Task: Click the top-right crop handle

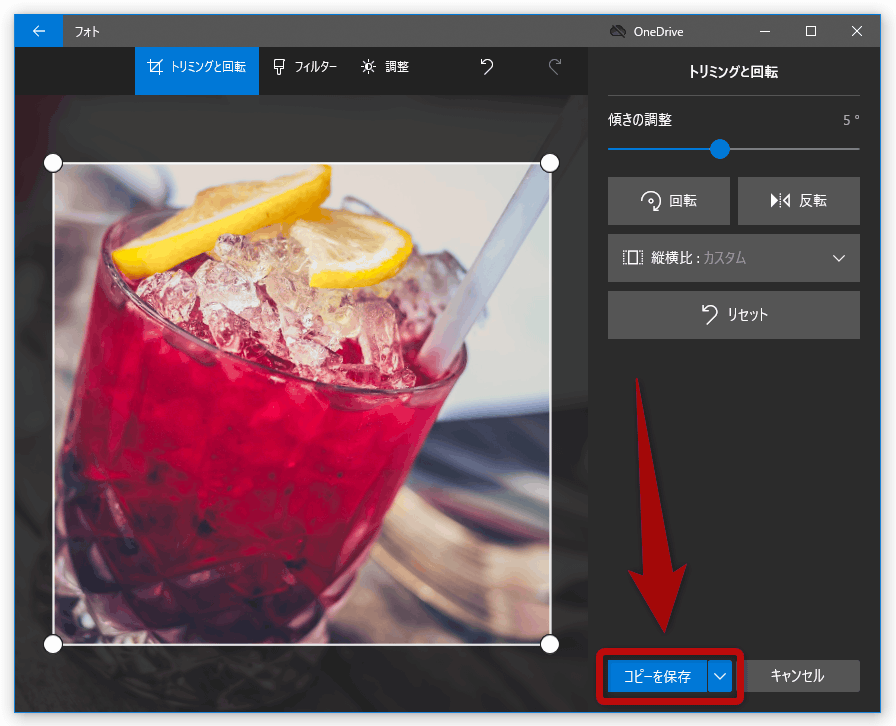Action: point(550,163)
